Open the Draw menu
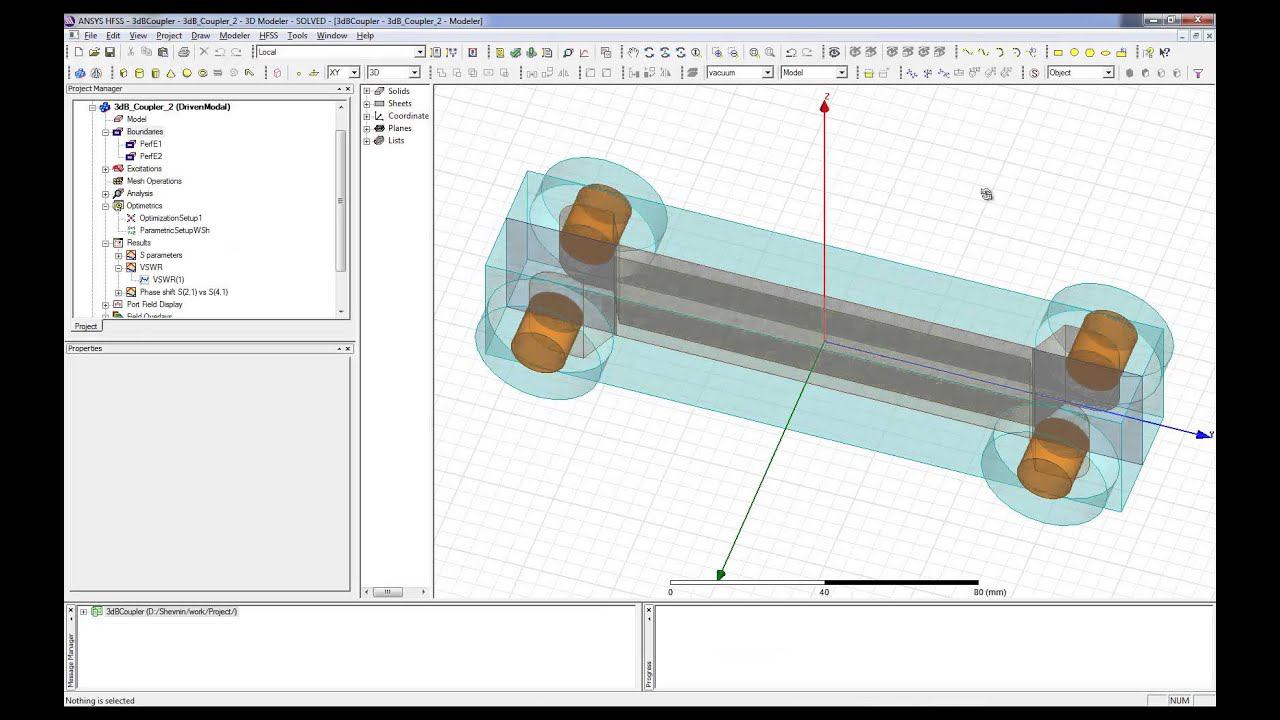Screen dimensions: 1280x720 (x=200, y=35)
